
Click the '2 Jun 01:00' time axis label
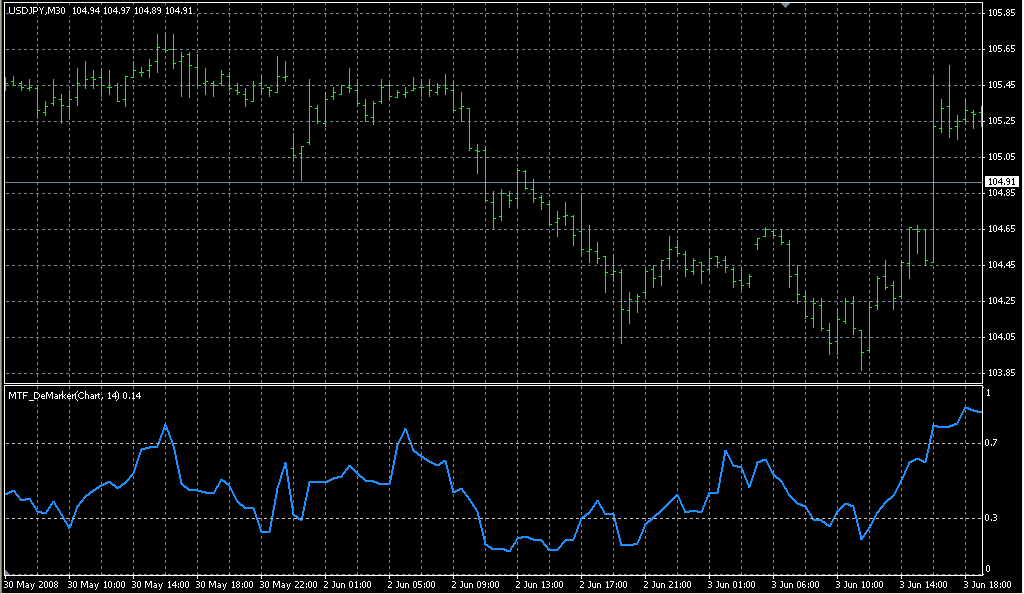(x=347, y=585)
